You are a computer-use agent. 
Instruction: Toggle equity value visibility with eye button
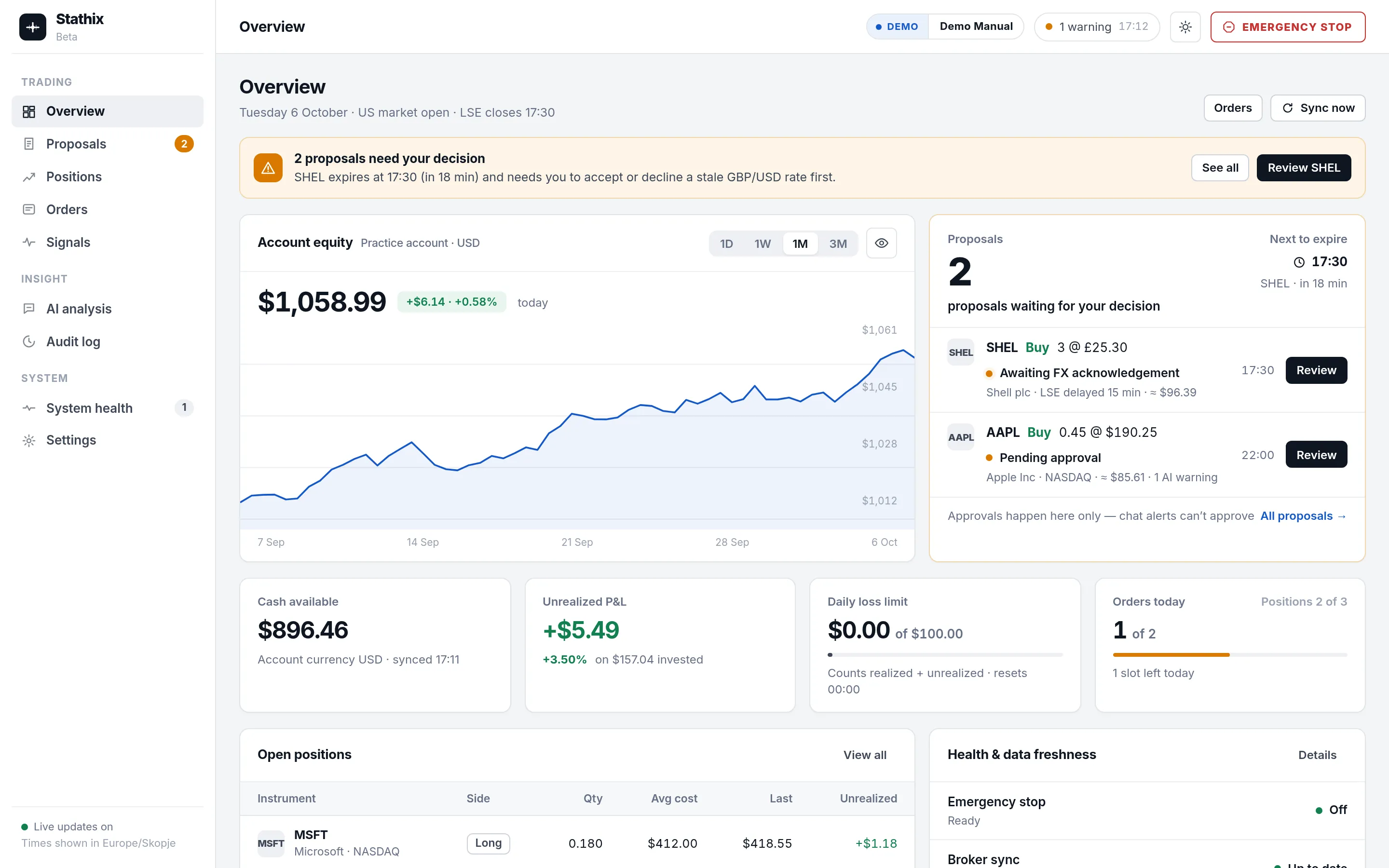(882, 244)
